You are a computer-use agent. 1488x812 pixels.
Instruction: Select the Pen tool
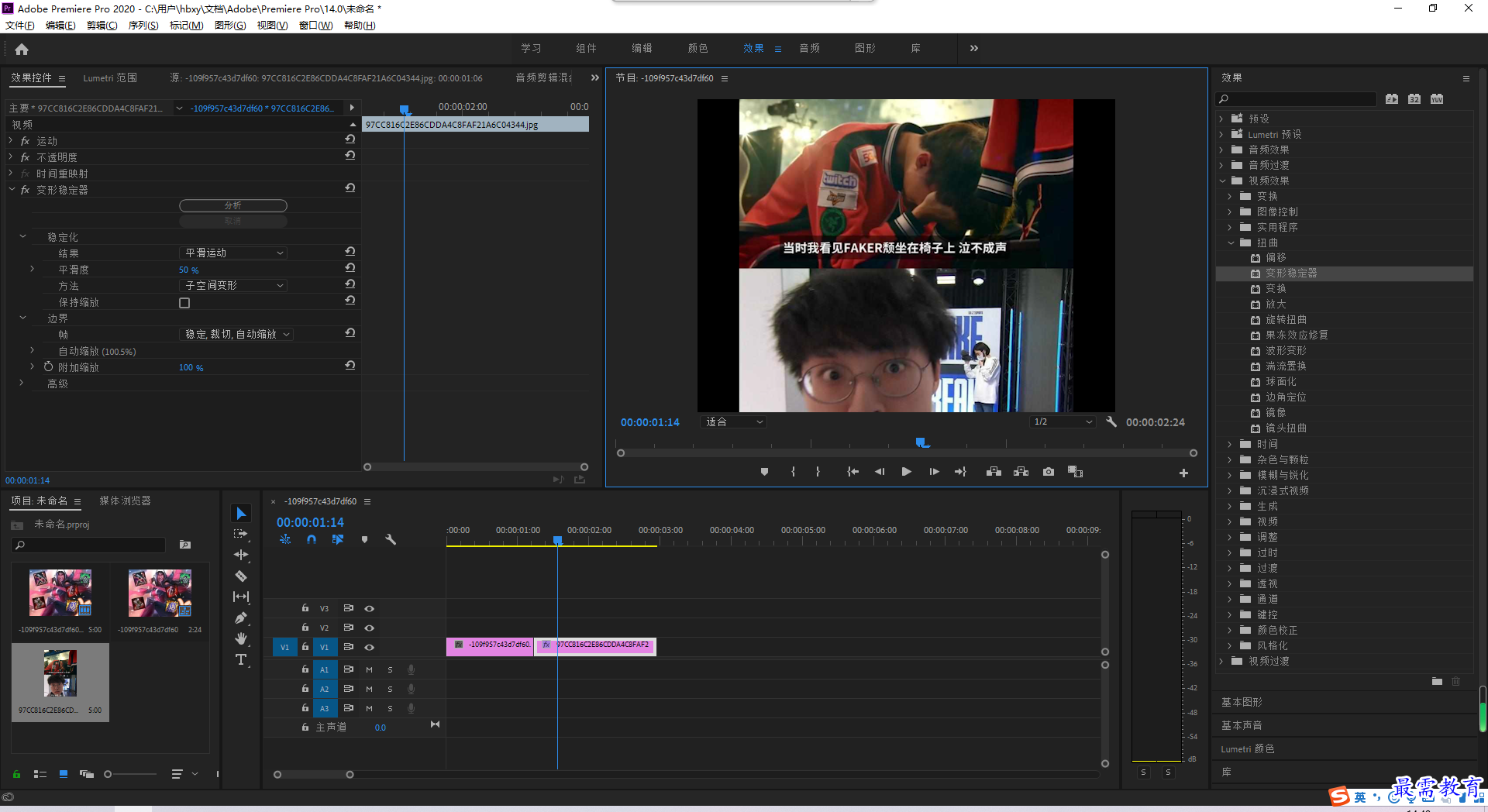point(241,618)
